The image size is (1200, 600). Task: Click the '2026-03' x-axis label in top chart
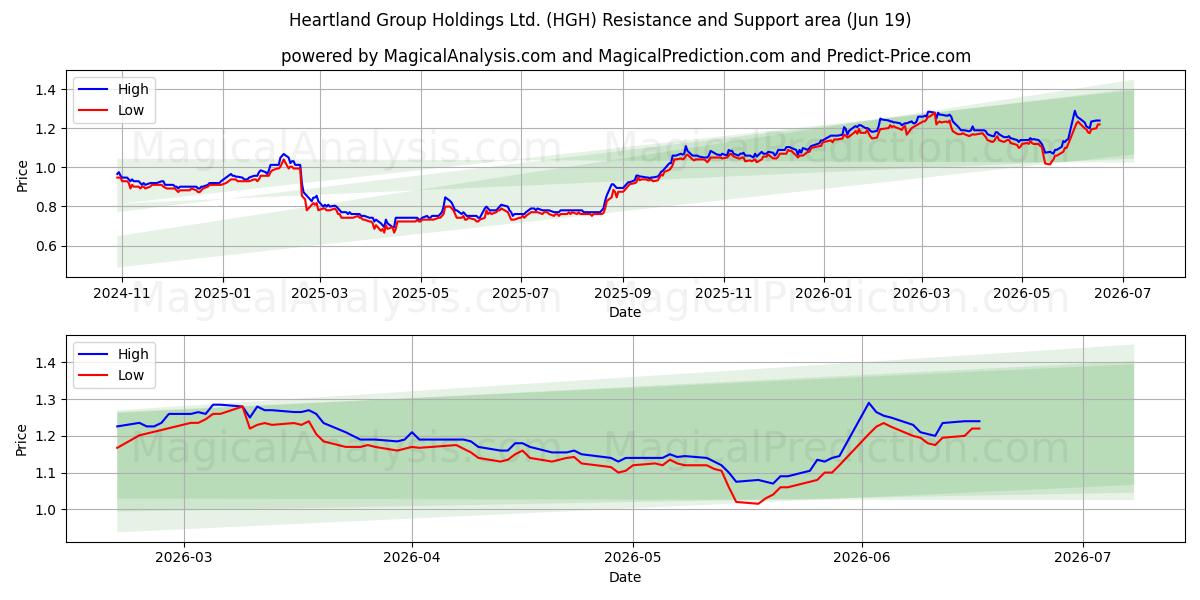click(921, 294)
